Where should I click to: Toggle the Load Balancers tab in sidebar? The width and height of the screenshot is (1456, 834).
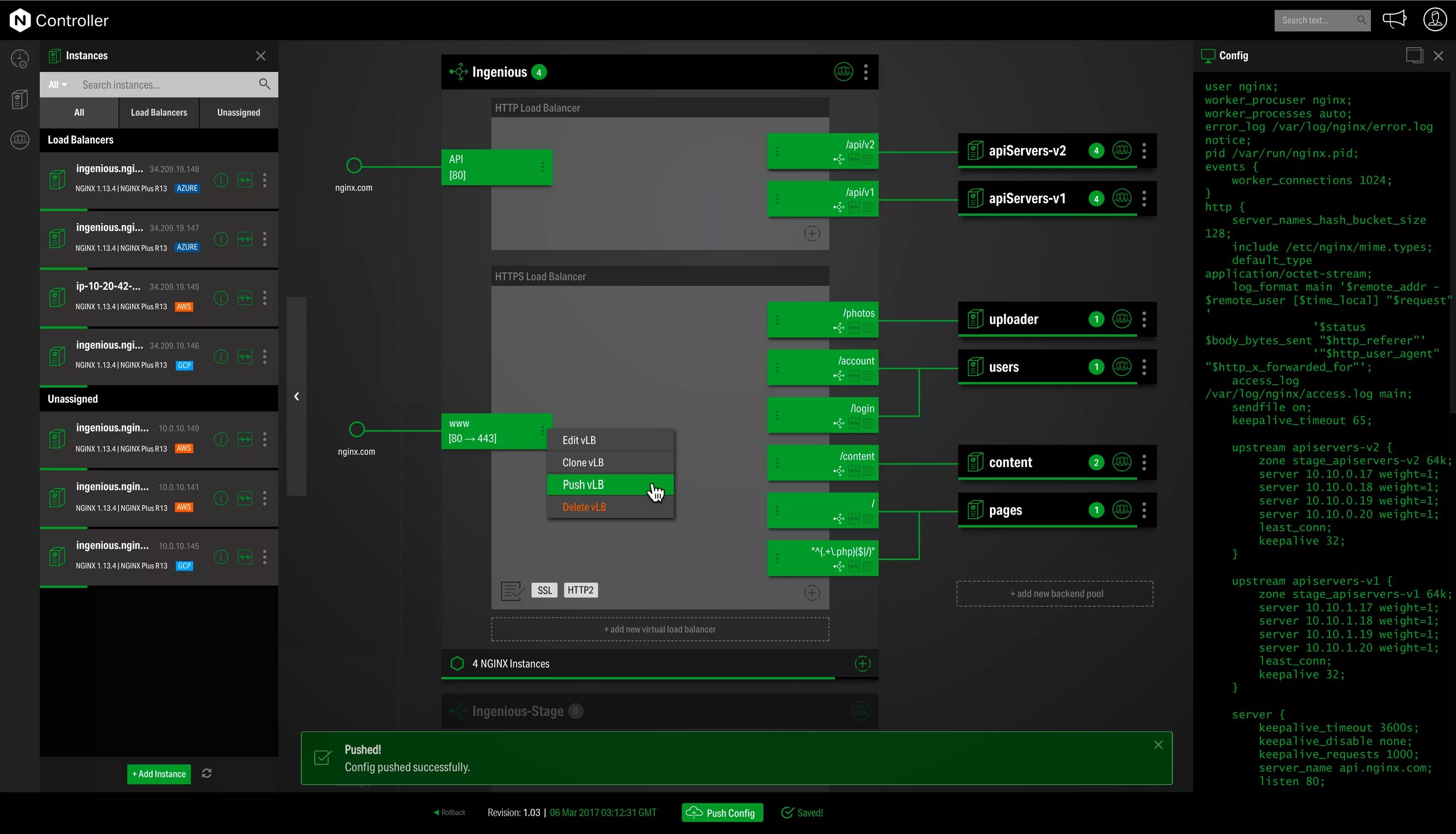158,112
